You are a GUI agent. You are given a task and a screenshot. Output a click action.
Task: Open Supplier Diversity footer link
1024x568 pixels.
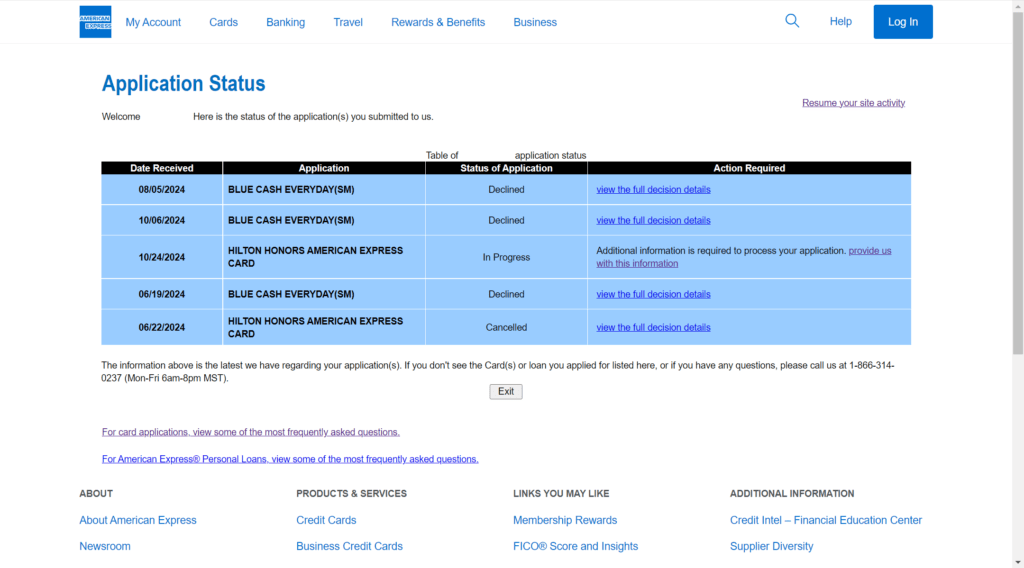pos(771,546)
